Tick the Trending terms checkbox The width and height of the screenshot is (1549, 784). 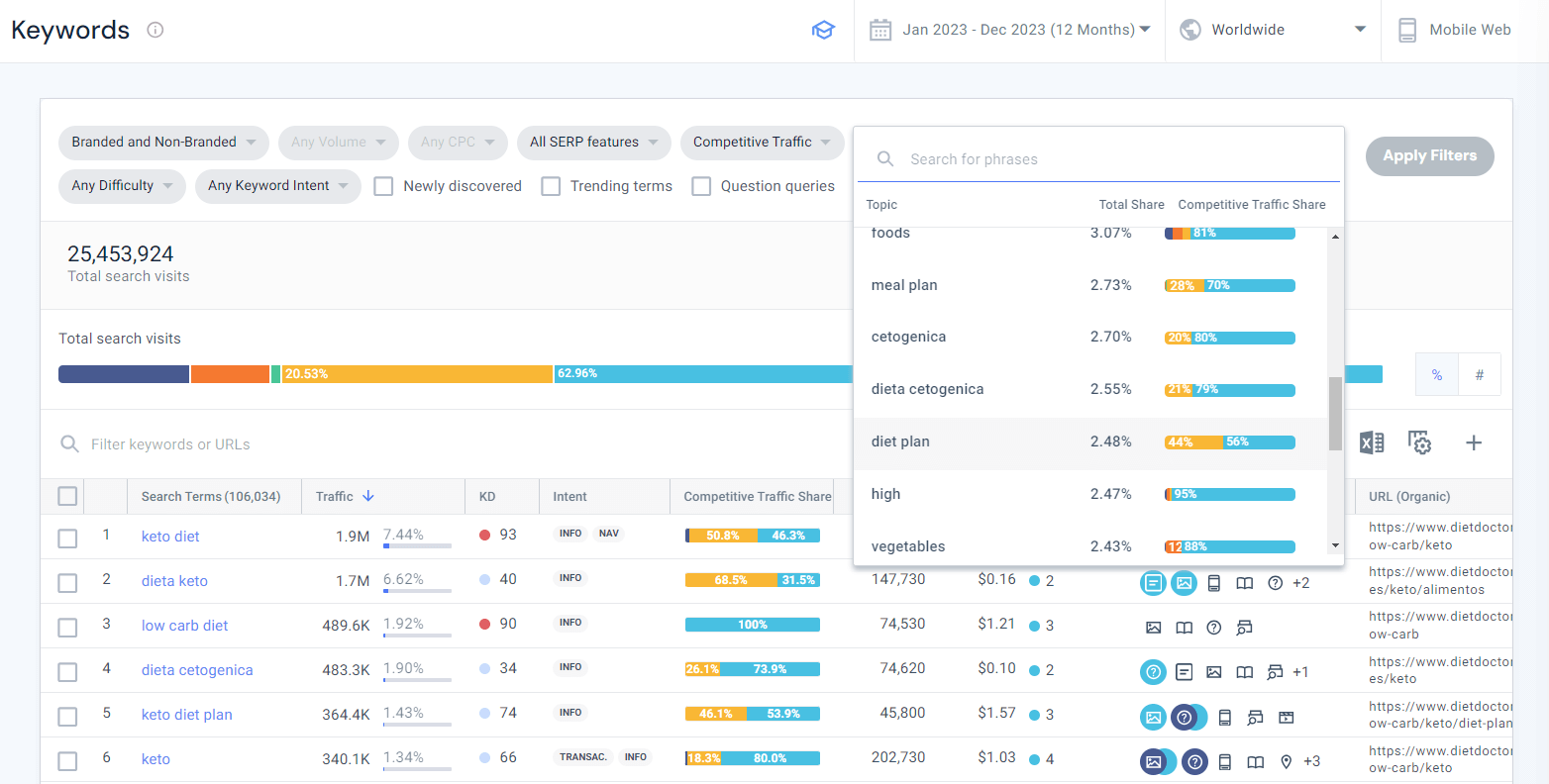pyautogui.click(x=551, y=186)
